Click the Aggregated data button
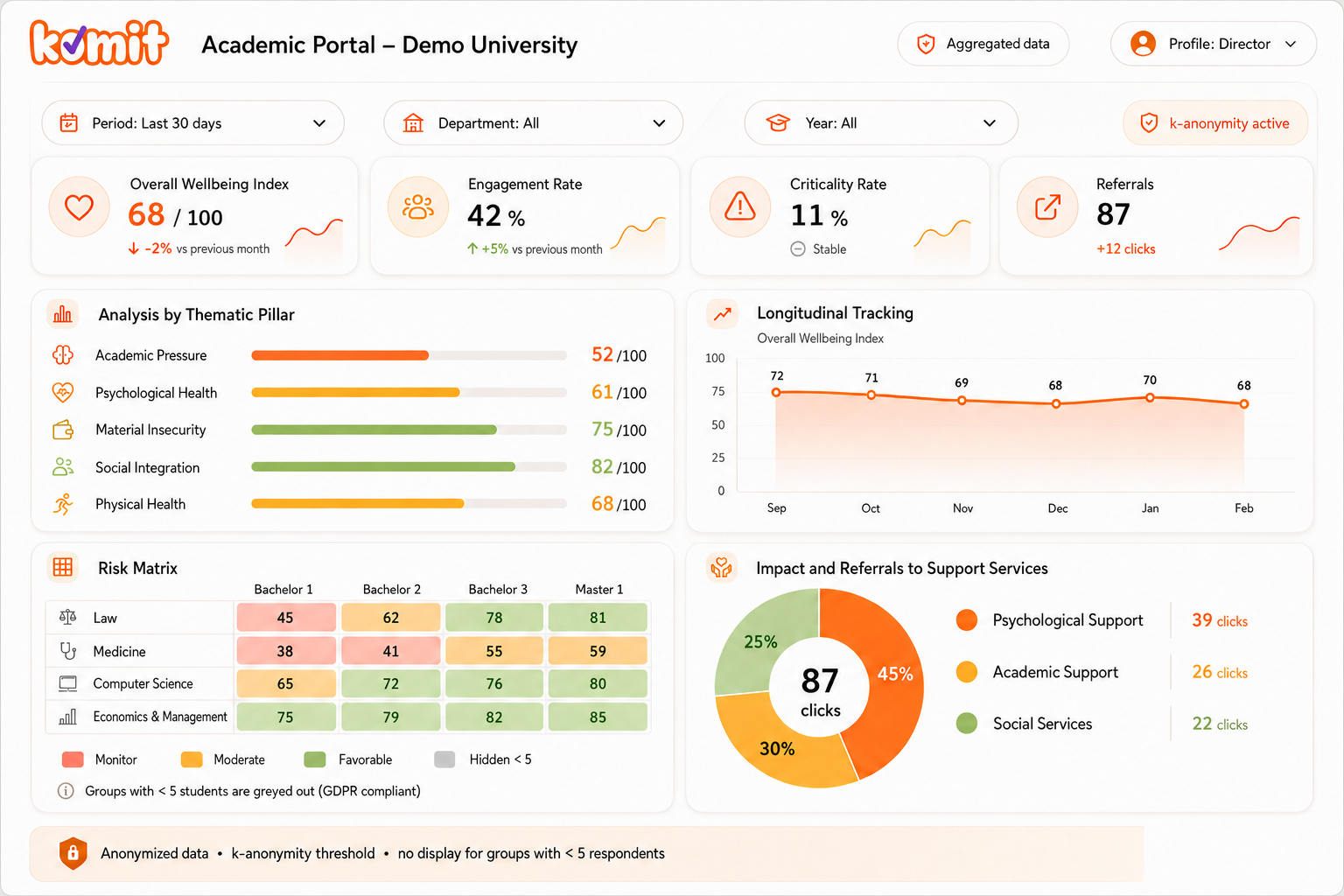This screenshot has width=1344, height=896. tap(983, 44)
